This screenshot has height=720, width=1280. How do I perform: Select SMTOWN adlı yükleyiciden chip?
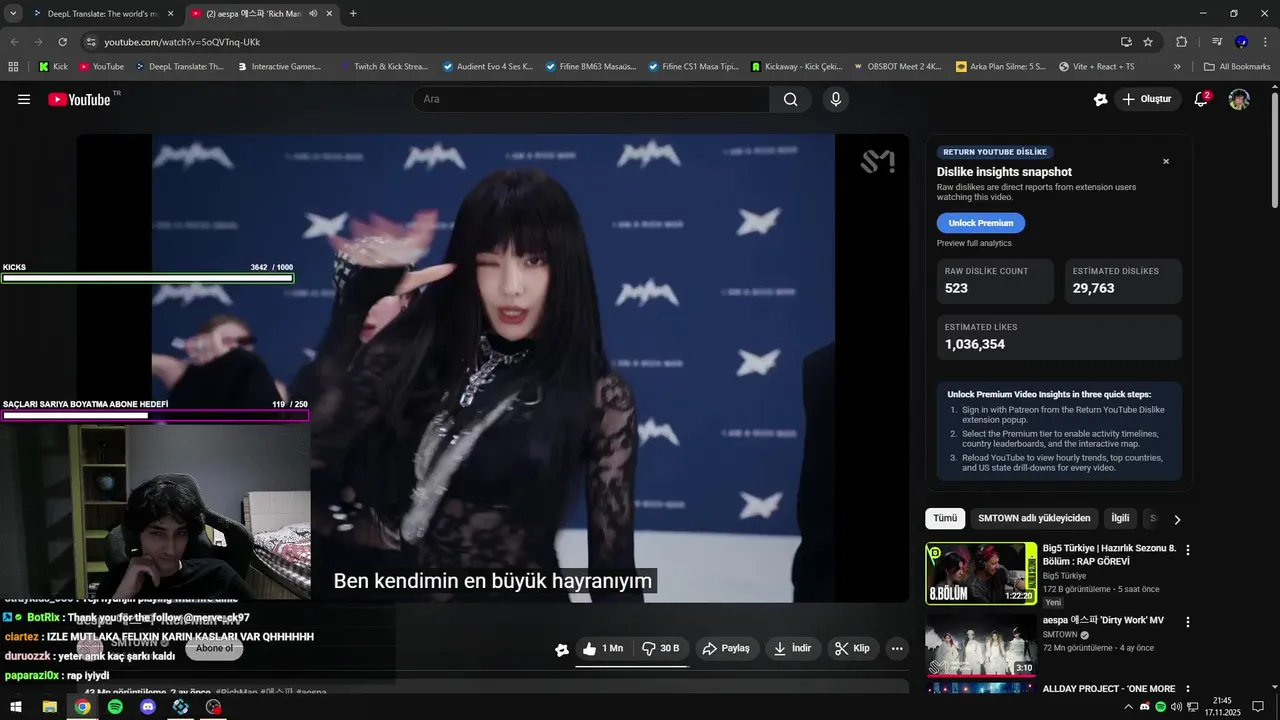(1034, 518)
